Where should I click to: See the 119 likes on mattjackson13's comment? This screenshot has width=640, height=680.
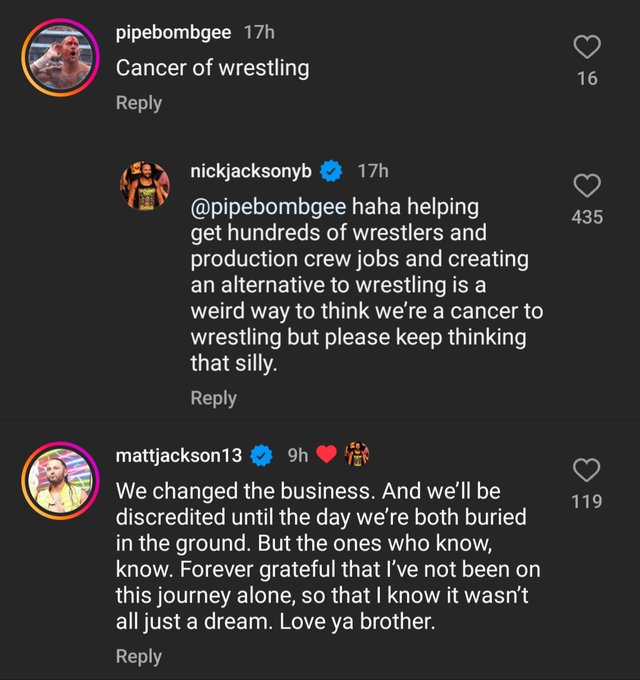point(587,501)
